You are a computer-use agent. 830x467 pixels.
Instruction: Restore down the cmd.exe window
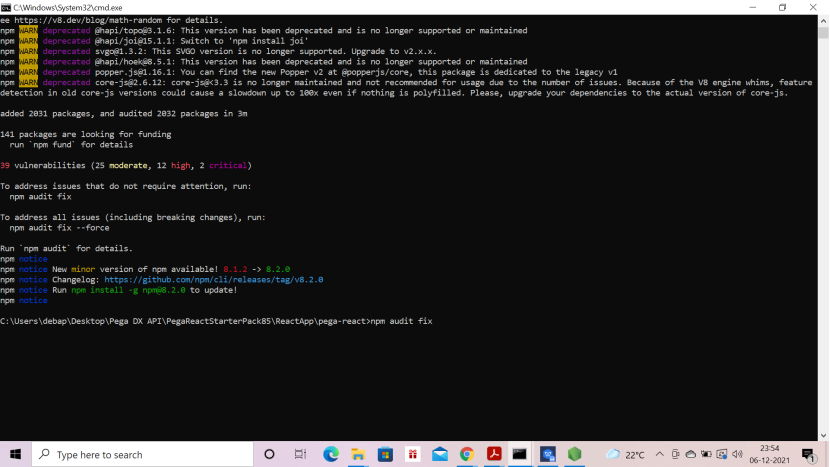click(782, 7)
